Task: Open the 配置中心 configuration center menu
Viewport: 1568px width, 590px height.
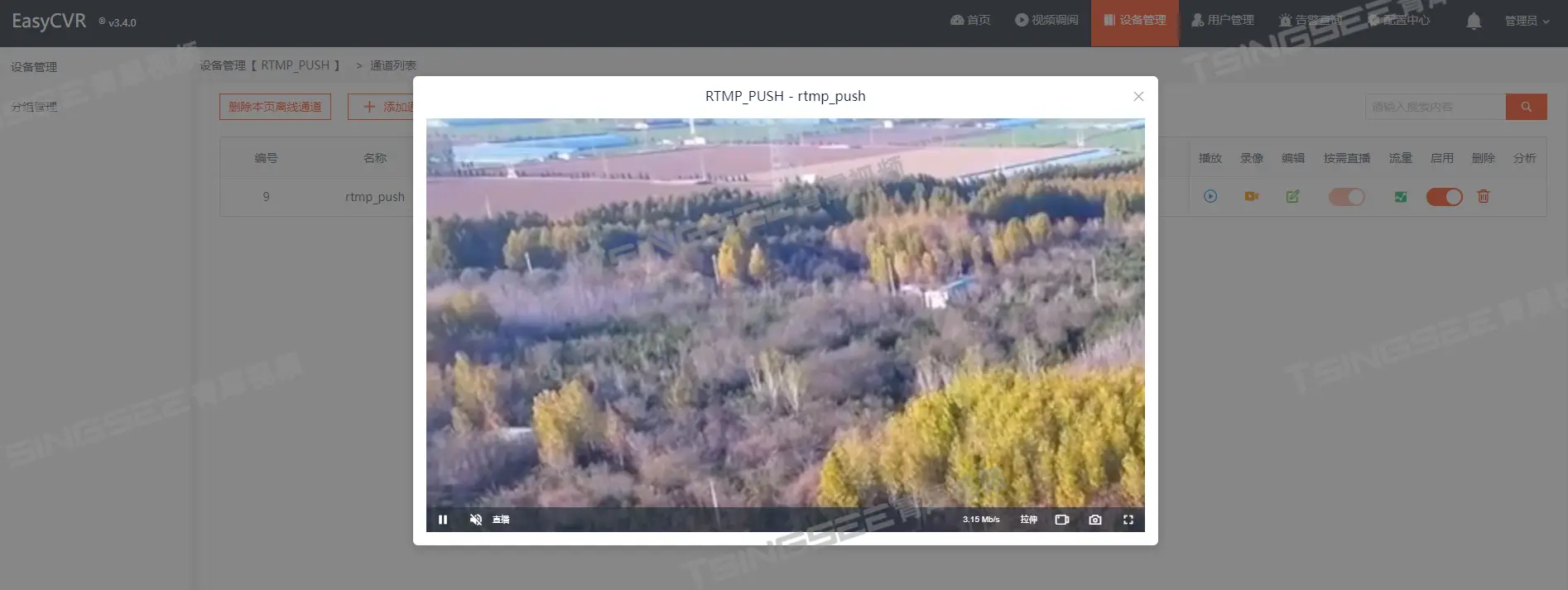Action: pyautogui.click(x=1399, y=20)
